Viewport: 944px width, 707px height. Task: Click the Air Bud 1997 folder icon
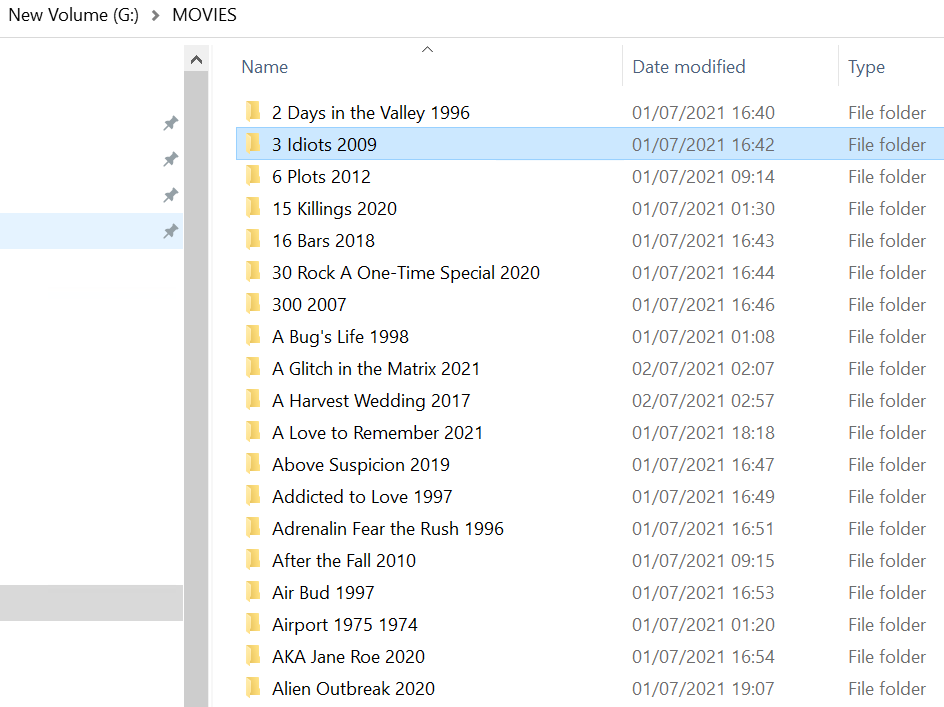[253, 592]
